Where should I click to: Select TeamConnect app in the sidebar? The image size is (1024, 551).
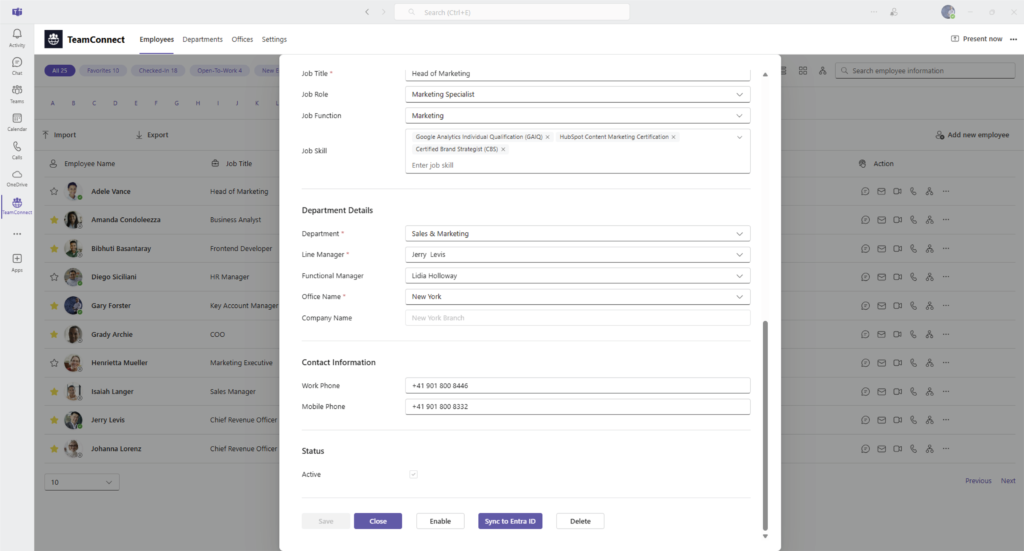click(17, 206)
